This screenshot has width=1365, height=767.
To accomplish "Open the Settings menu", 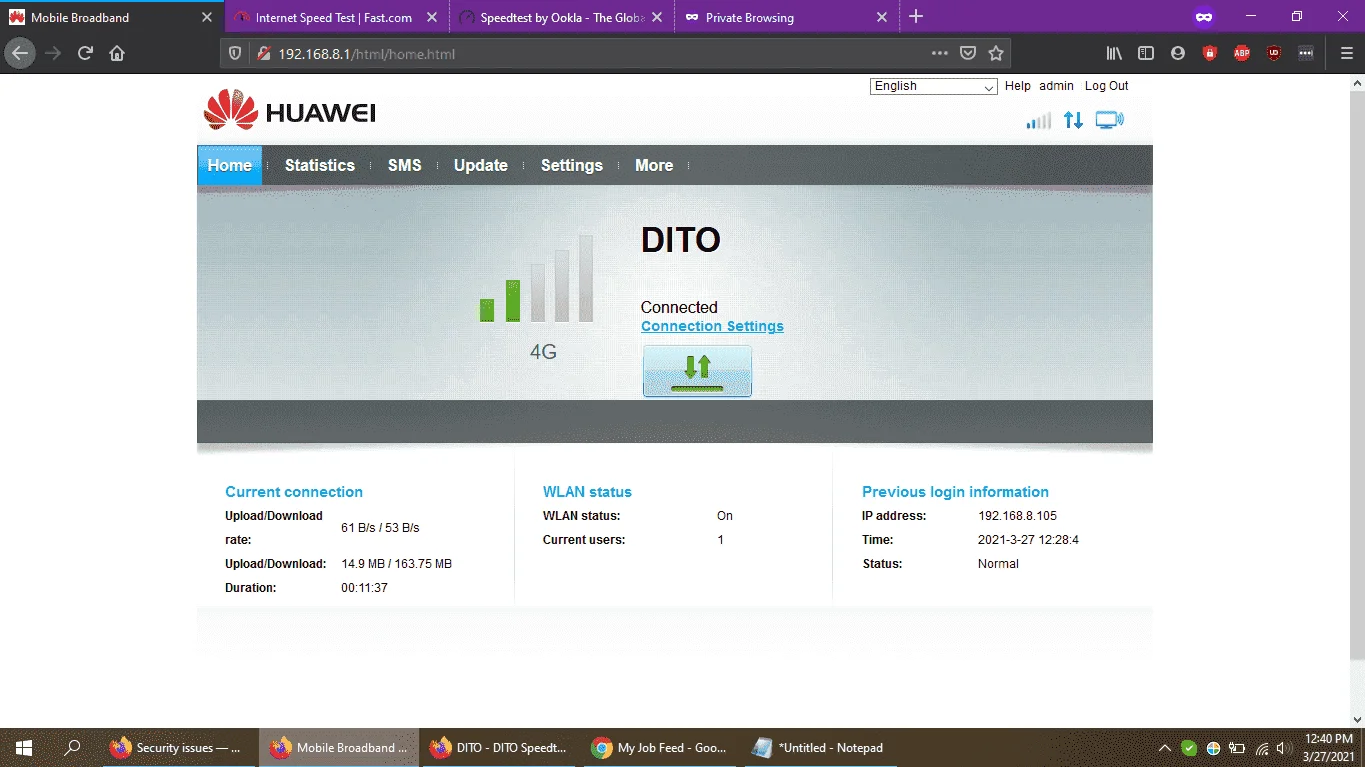I will click(572, 165).
